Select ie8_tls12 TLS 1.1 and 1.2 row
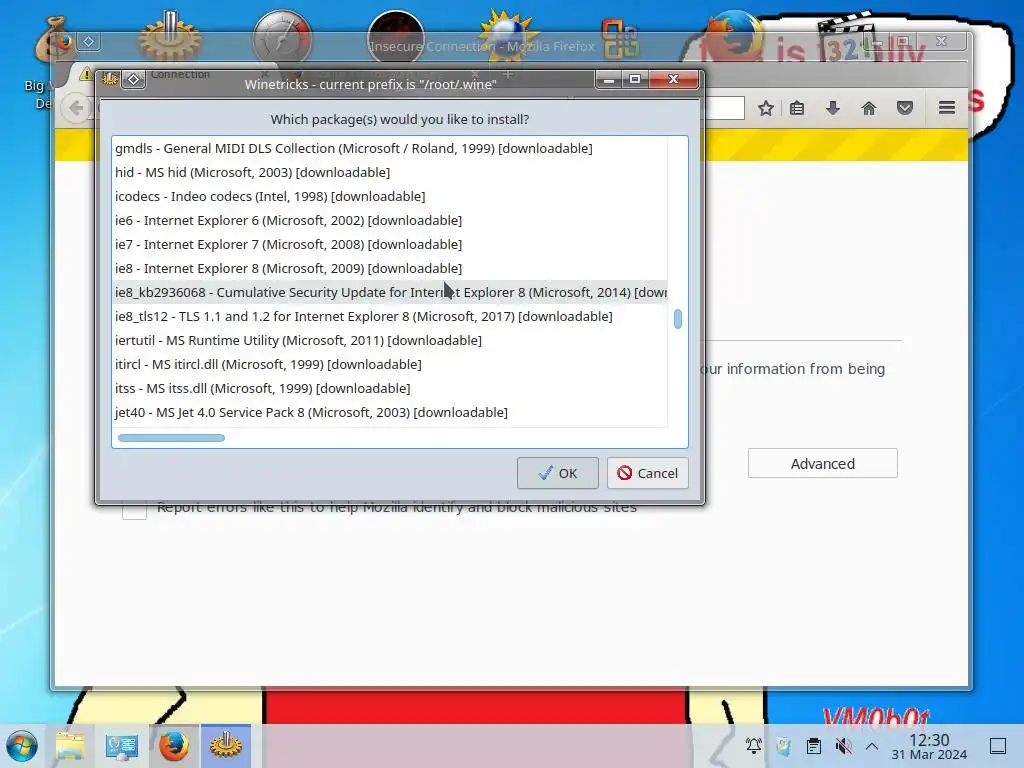 pos(390,317)
